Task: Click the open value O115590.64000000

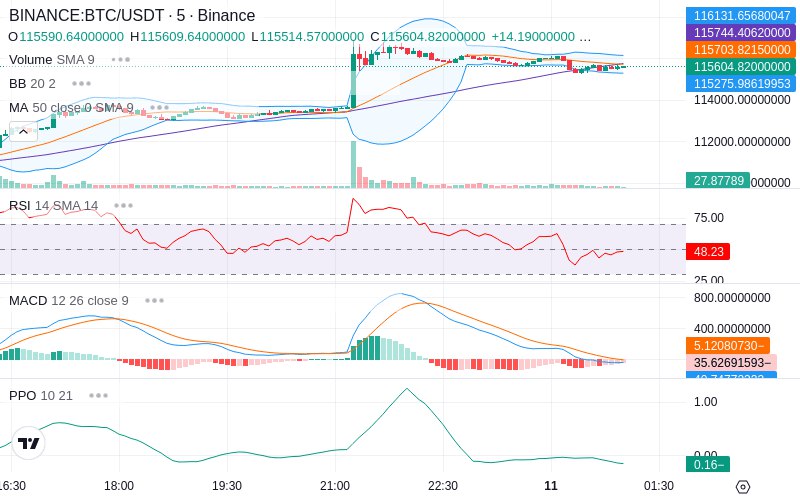Action: [x=66, y=37]
